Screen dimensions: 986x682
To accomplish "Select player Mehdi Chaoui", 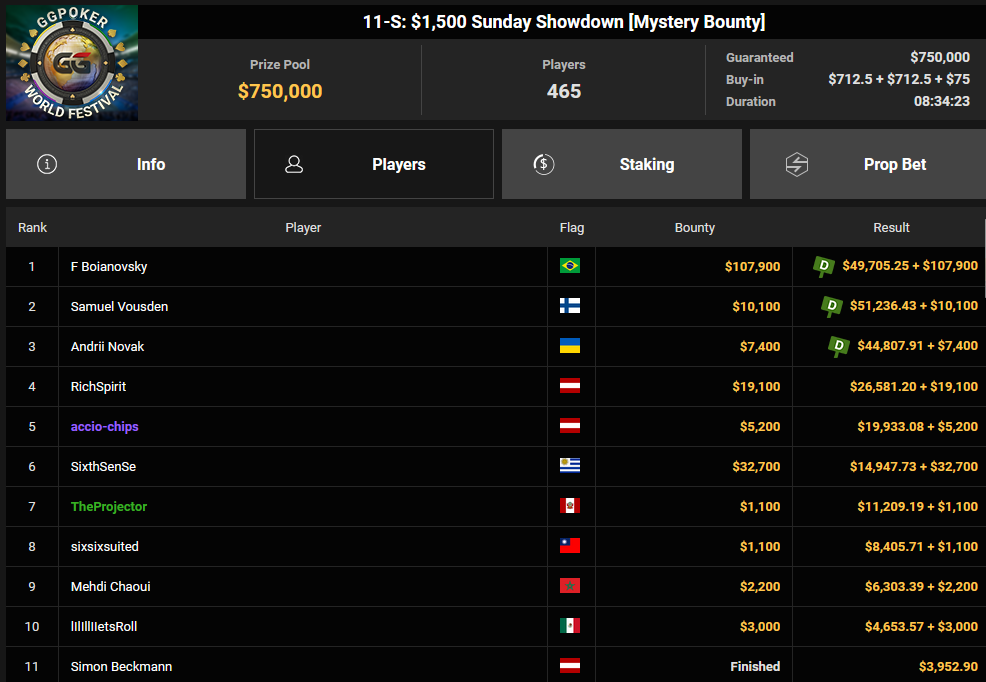I will click(x=111, y=586).
